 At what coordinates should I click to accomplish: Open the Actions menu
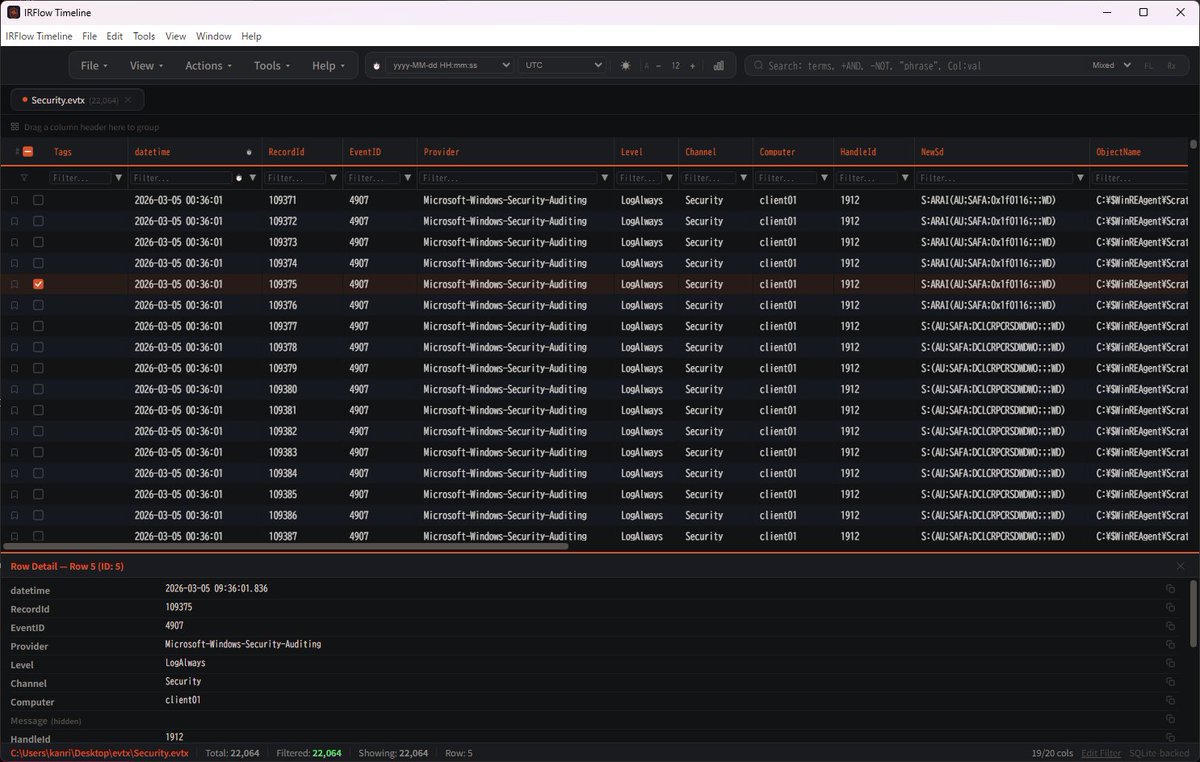[206, 65]
